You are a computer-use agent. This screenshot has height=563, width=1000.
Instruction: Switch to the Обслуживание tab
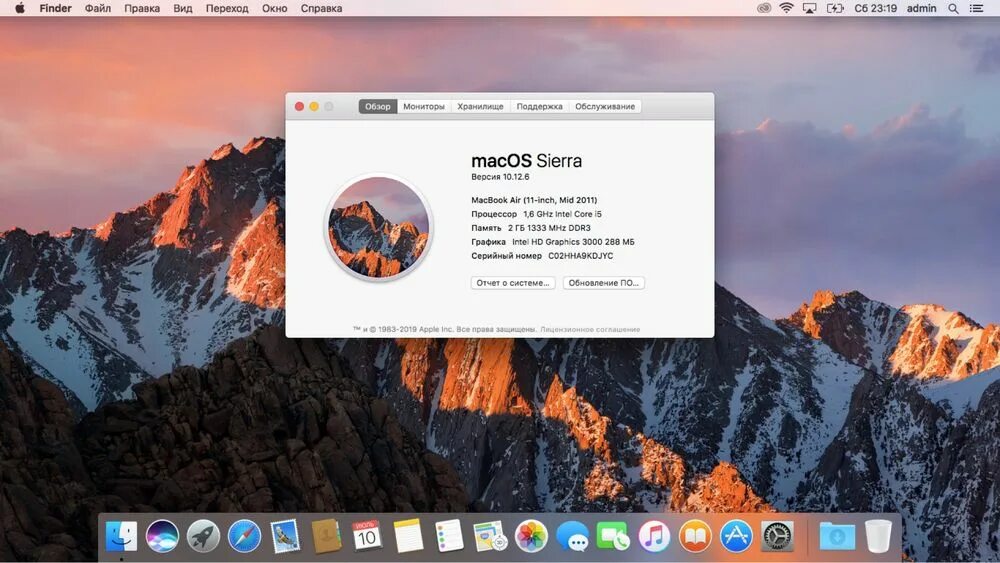[x=605, y=106]
